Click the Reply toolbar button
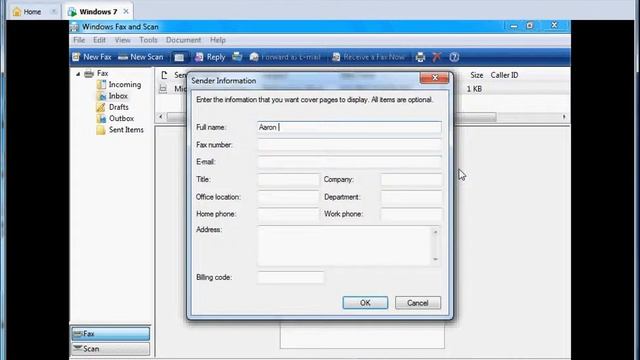 coord(210,57)
